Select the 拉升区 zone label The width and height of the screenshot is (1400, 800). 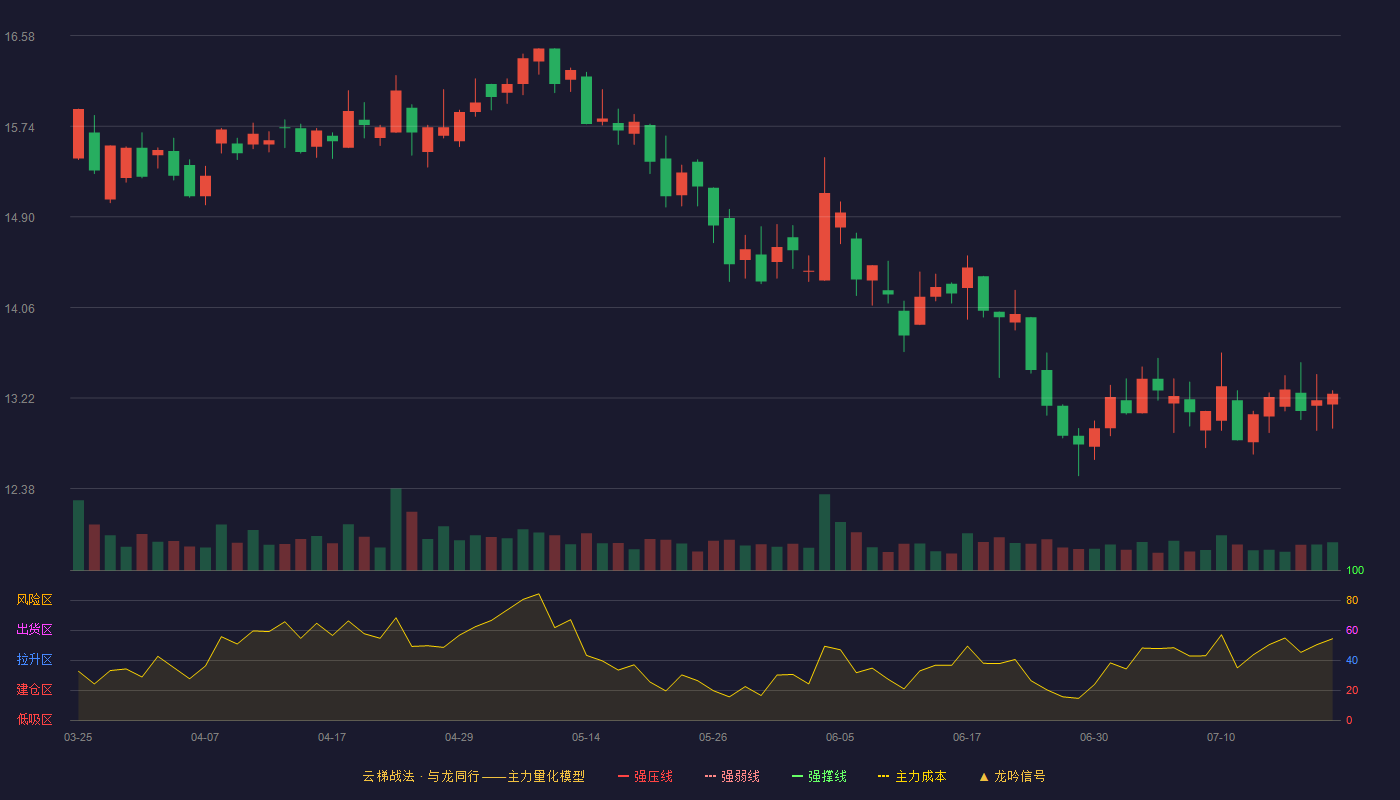[x=34, y=660]
